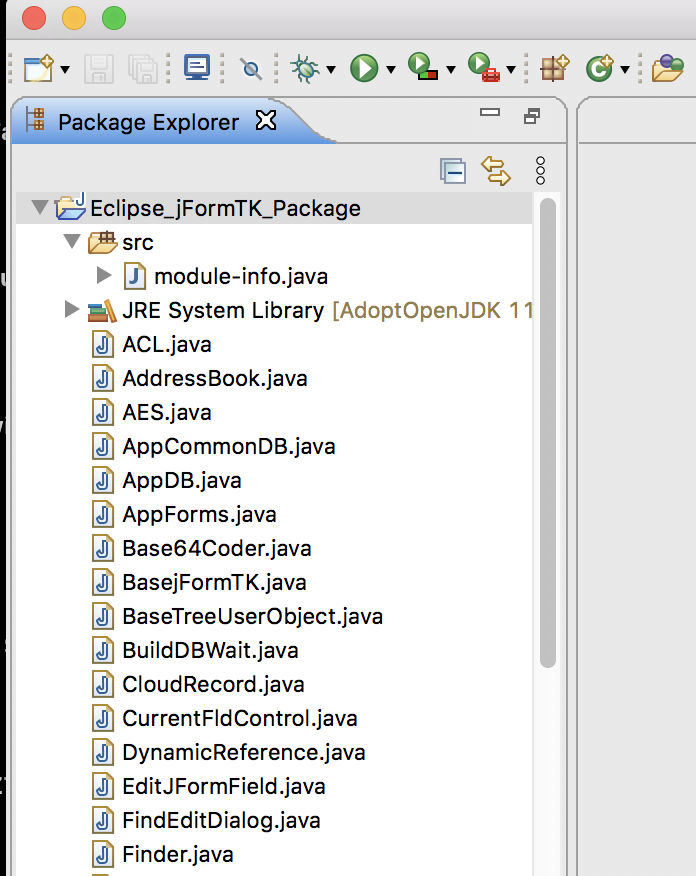Click the Run with Coverage icon

point(423,68)
